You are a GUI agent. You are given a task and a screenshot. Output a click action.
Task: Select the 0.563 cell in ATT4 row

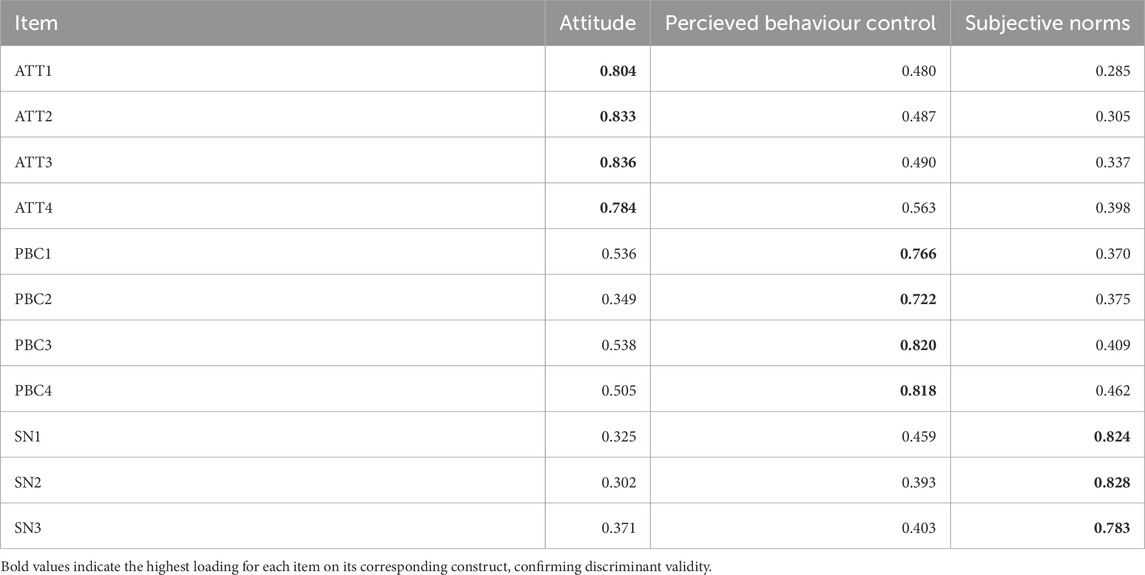coord(918,208)
